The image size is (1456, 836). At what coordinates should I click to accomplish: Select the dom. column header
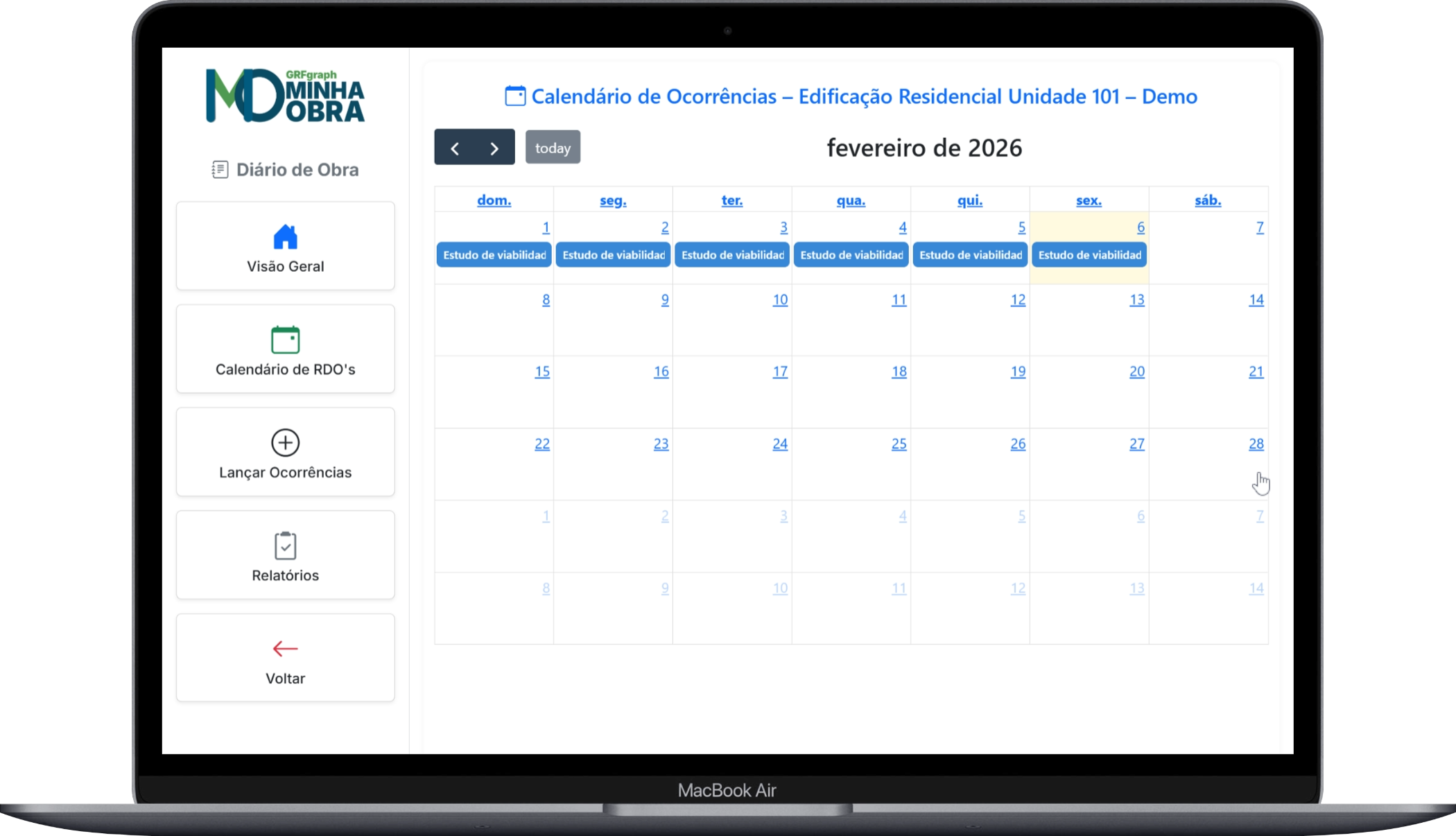click(494, 200)
